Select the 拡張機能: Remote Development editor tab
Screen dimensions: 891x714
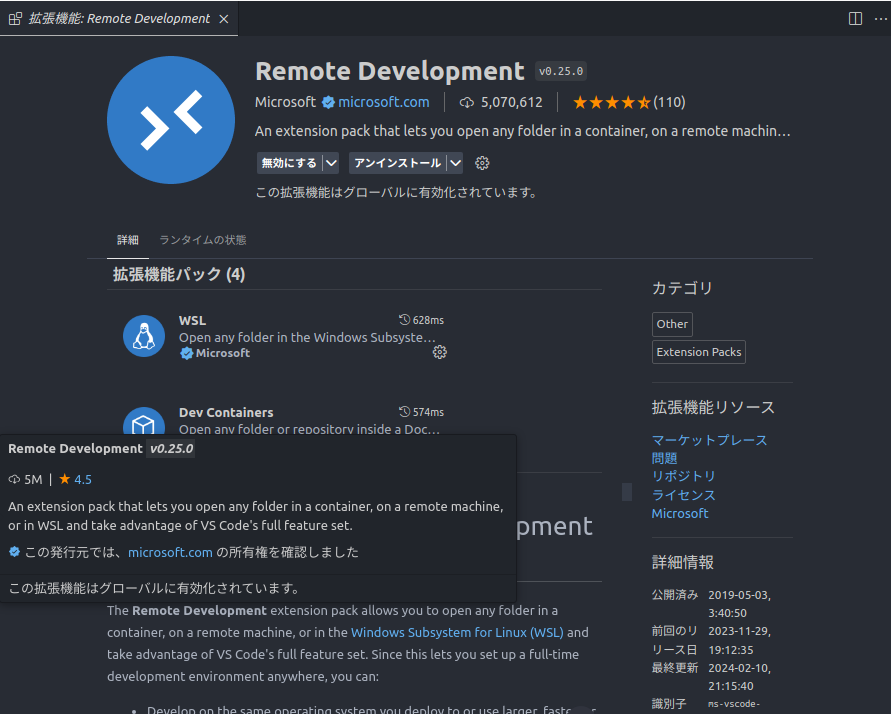point(119,19)
